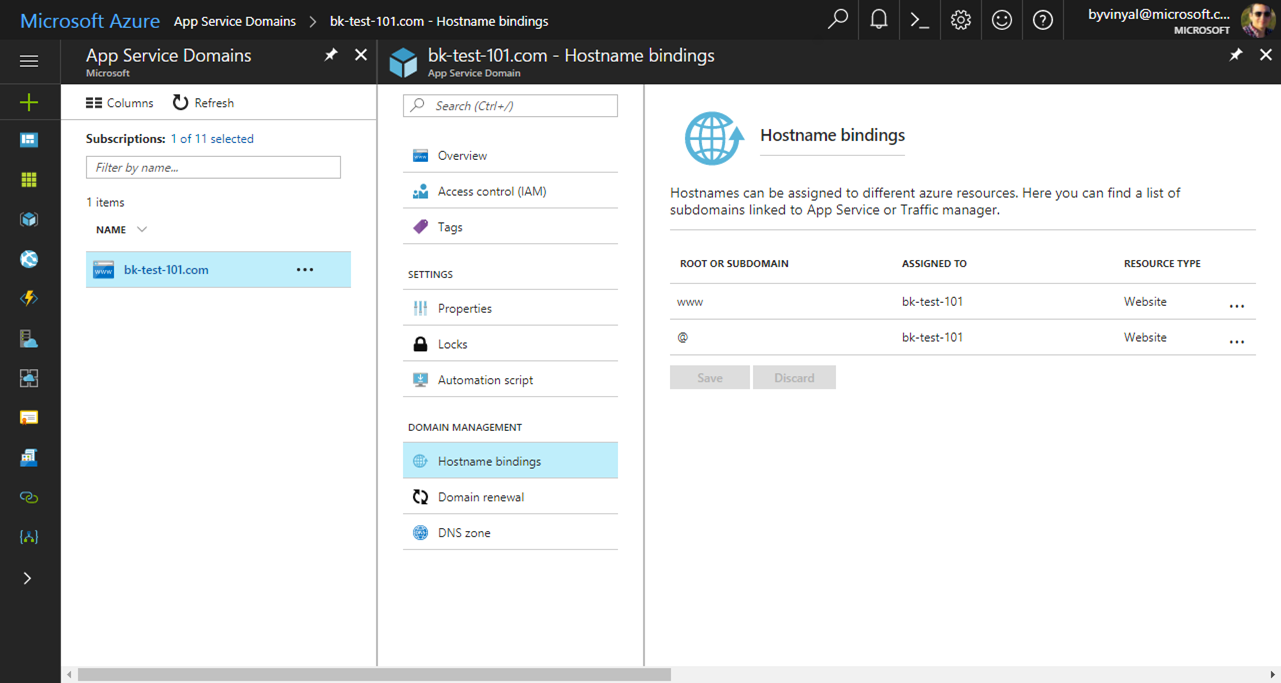Open ellipsis menu for bk-test-101.com
Image resolution: width=1281 pixels, height=683 pixels.
(305, 270)
